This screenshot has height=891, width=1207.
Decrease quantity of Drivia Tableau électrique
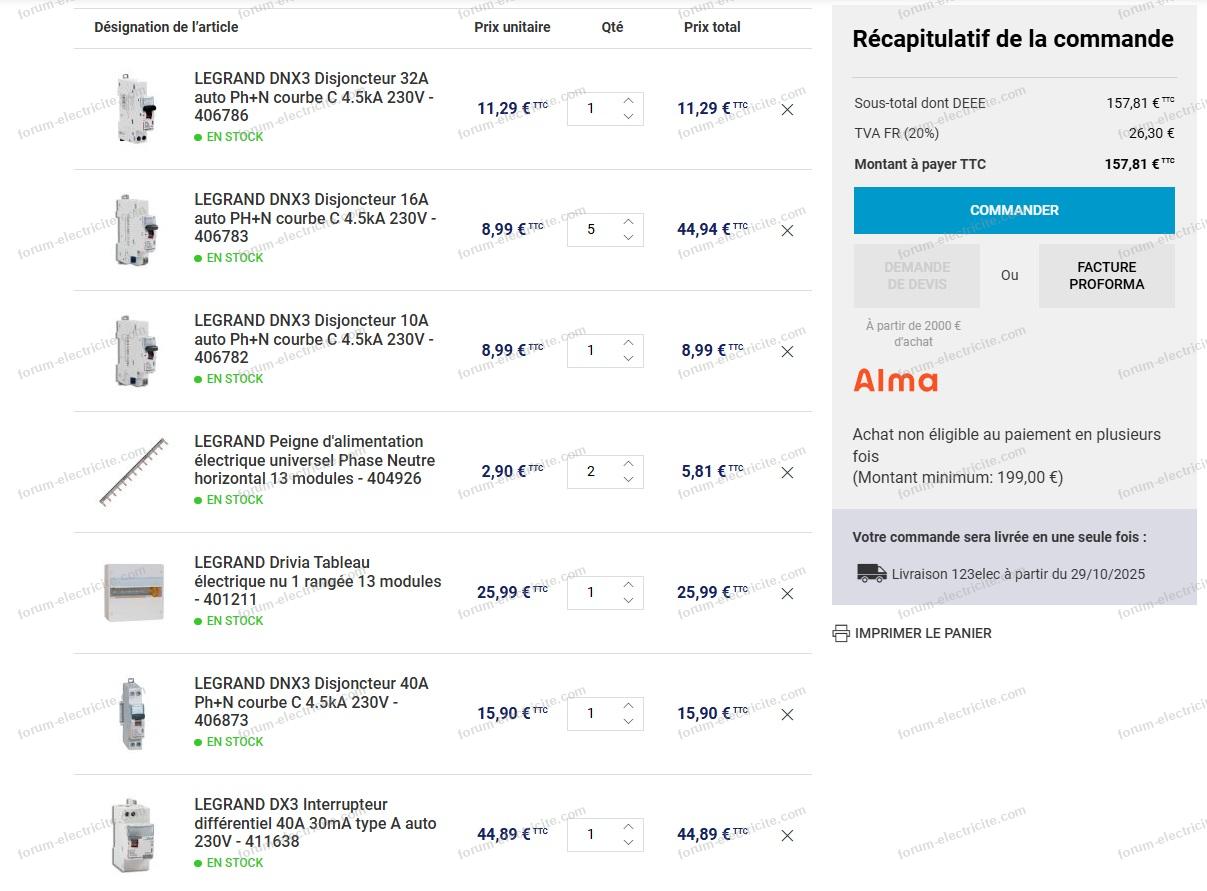(628, 601)
